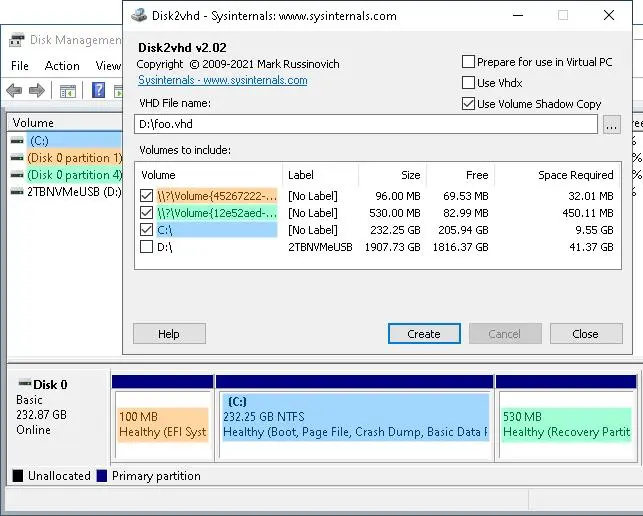Select the 100 MB EFI System partition block

click(x=163, y=425)
